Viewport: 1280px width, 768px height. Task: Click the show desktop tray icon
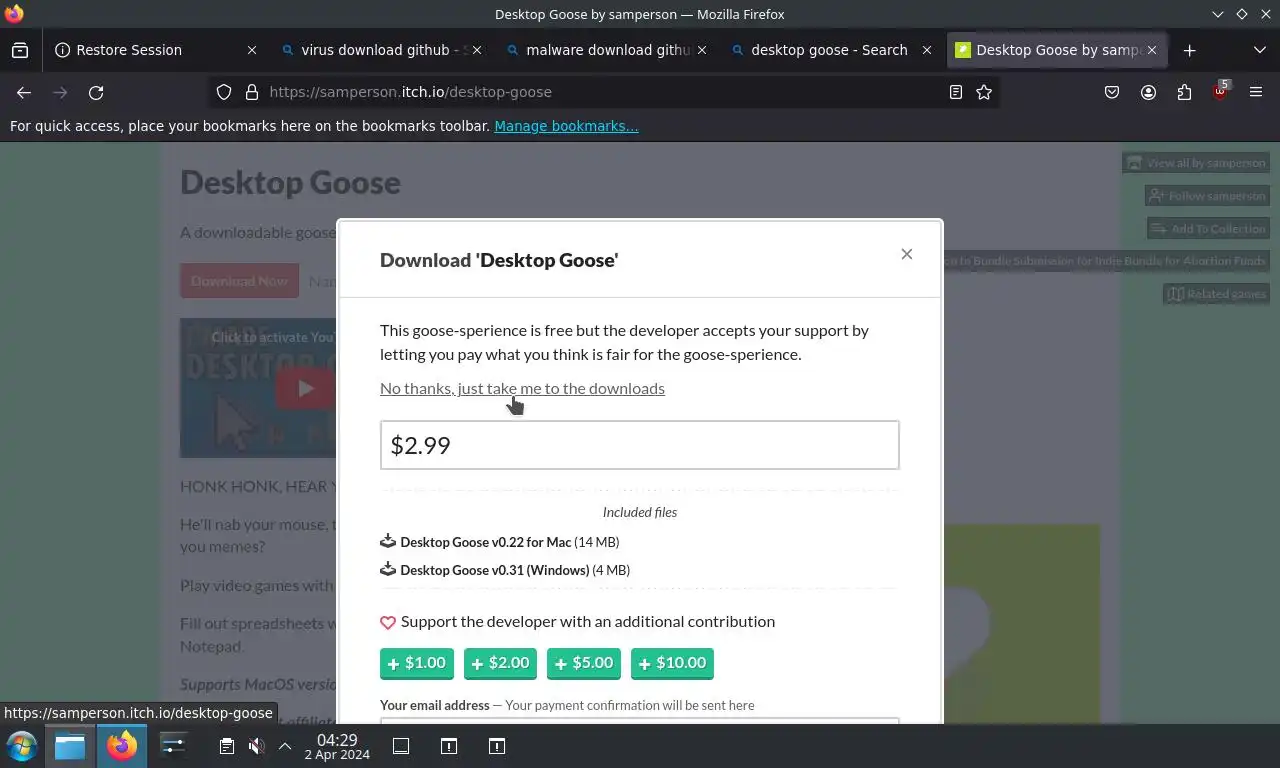pos(401,746)
